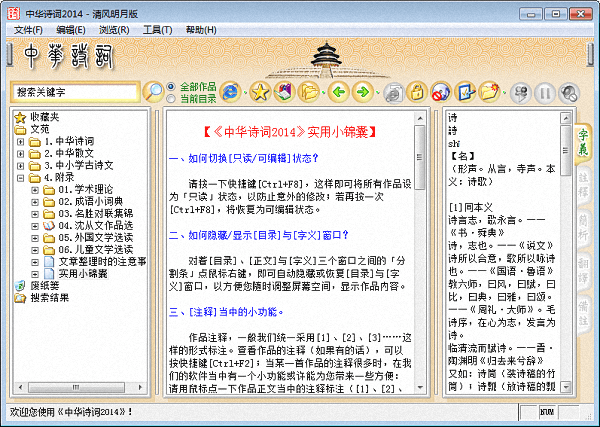Open the 文件(F) menu
The height and width of the screenshot is (427, 600).
click(28, 30)
